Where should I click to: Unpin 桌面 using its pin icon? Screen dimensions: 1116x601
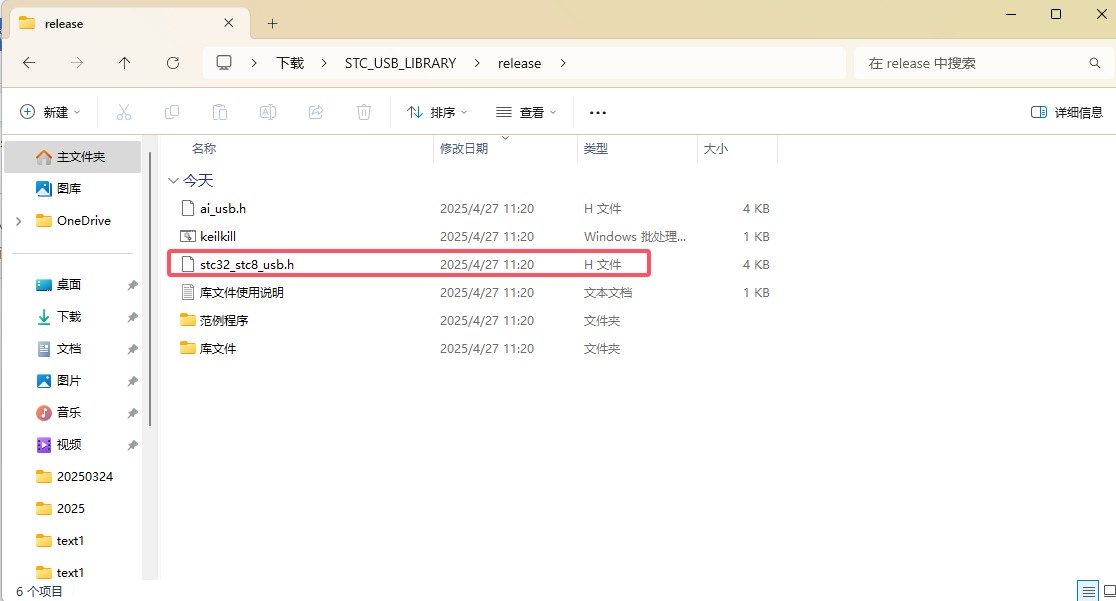132,285
